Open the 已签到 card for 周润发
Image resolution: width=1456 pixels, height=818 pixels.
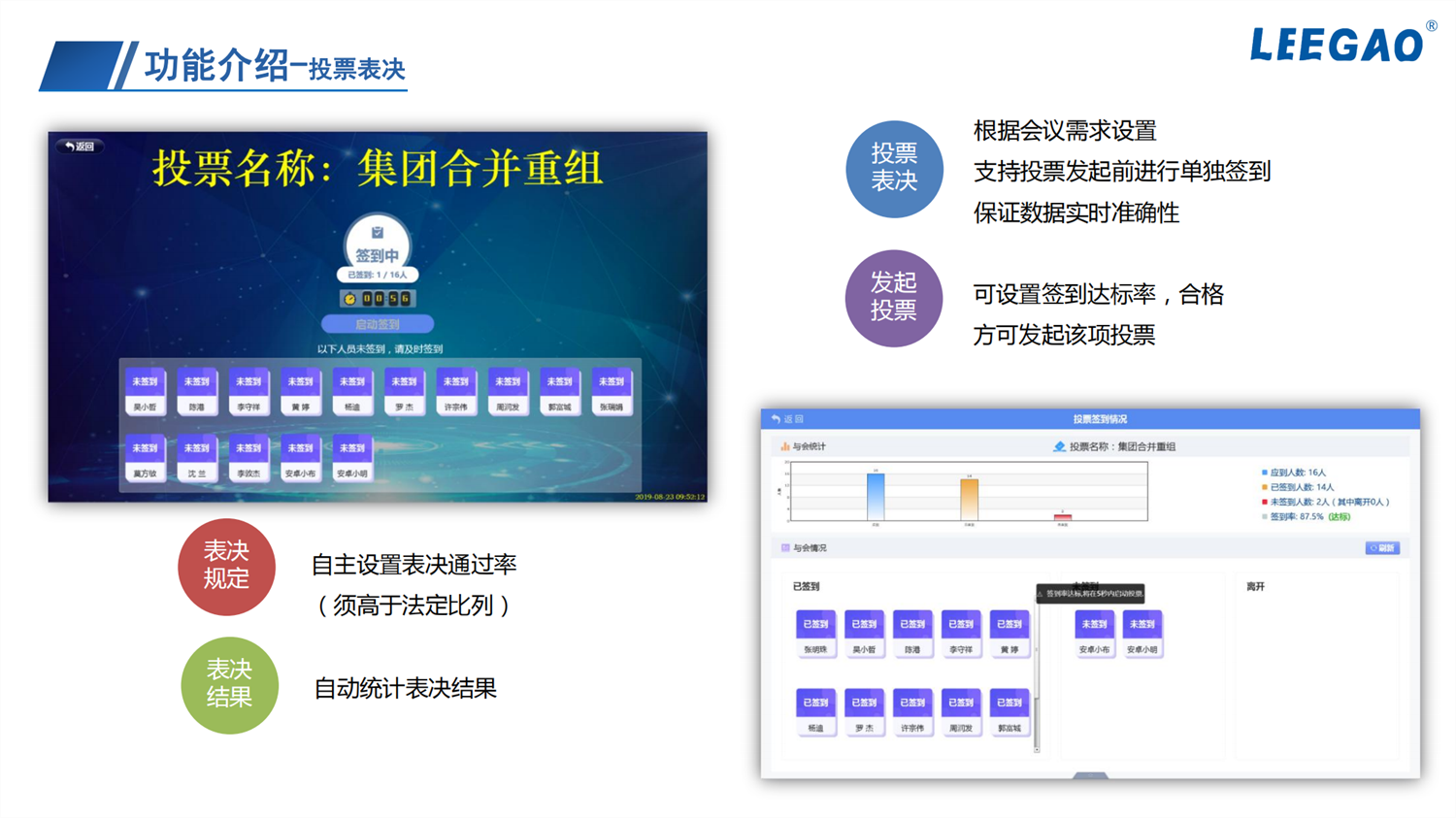[961, 712]
